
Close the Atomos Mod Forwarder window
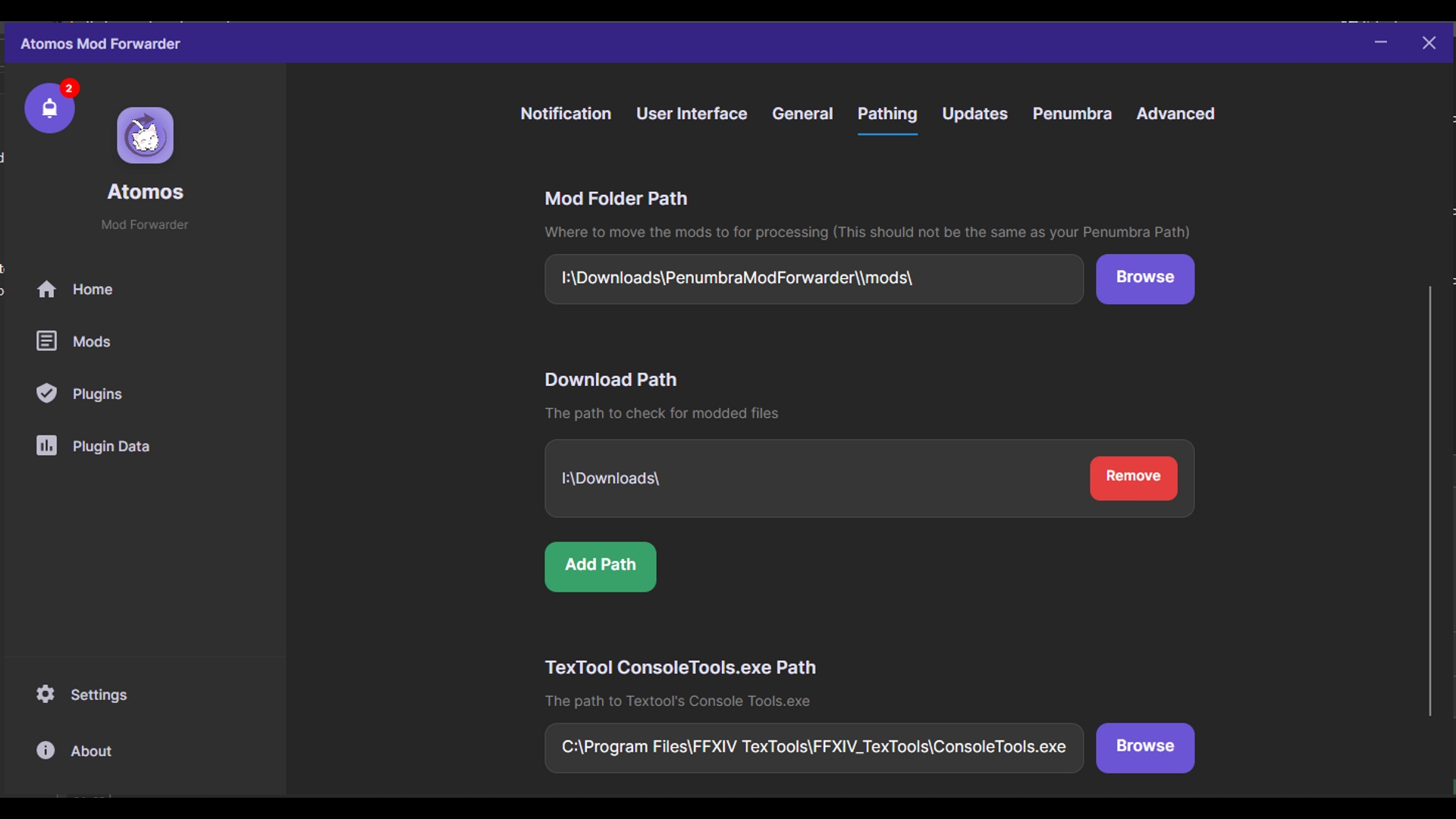coord(1429,43)
